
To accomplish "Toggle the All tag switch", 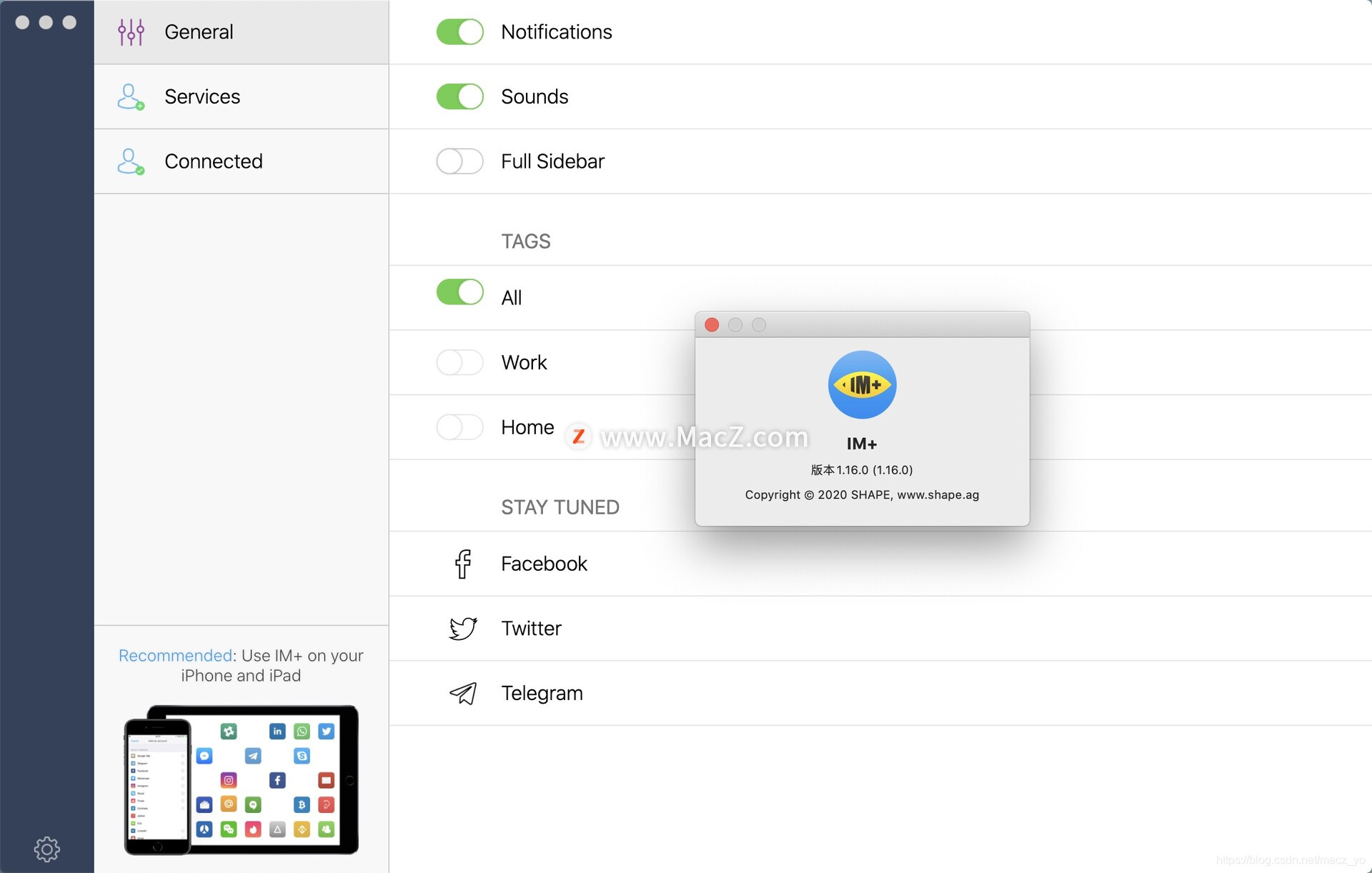I will [x=459, y=291].
